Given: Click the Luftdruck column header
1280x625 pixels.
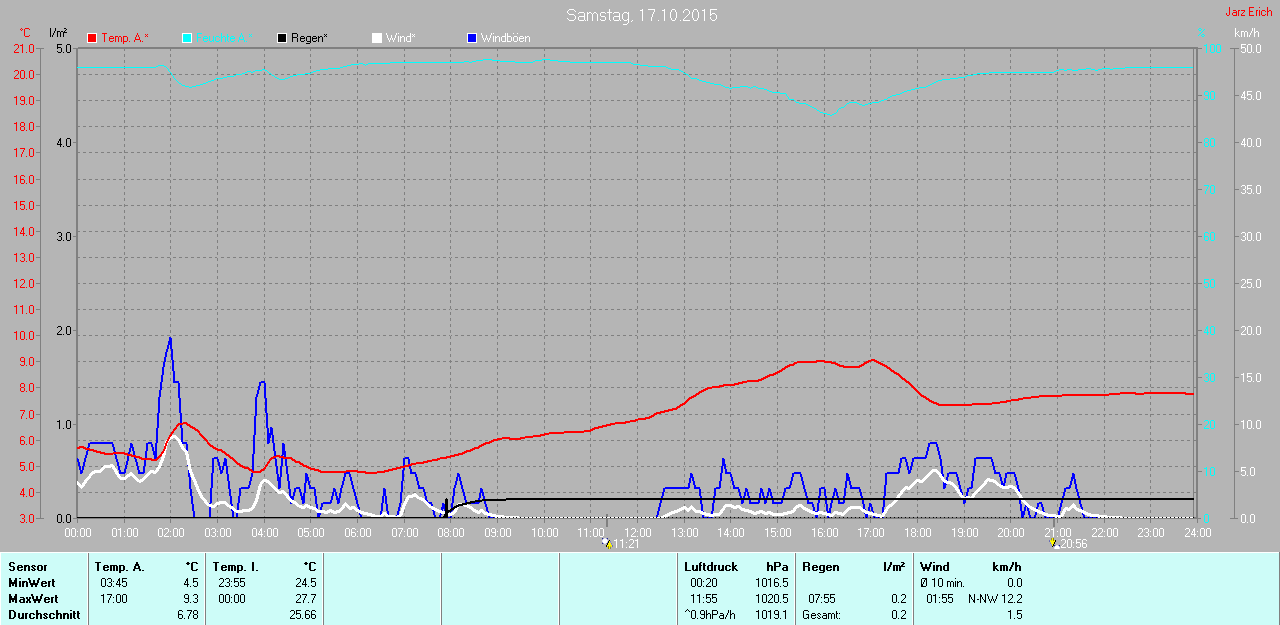Looking at the screenshot, I should [x=711, y=567].
